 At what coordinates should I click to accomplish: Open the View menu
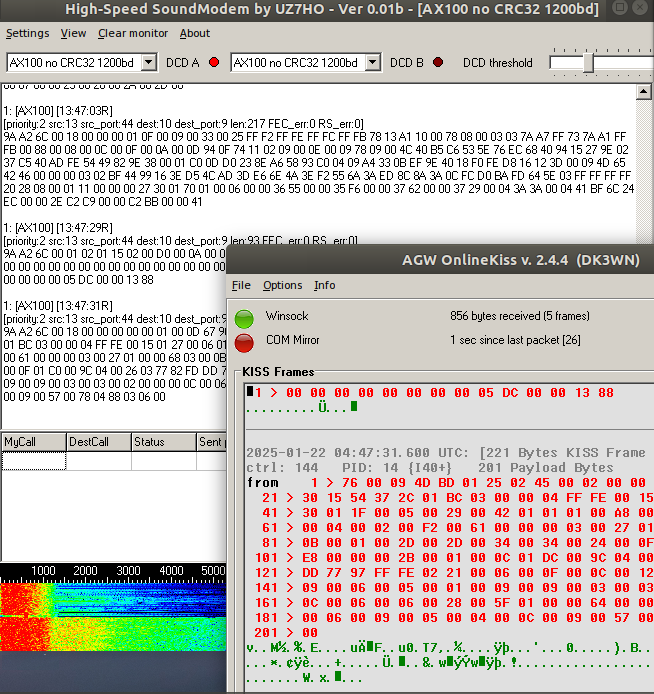(x=73, y=33)
